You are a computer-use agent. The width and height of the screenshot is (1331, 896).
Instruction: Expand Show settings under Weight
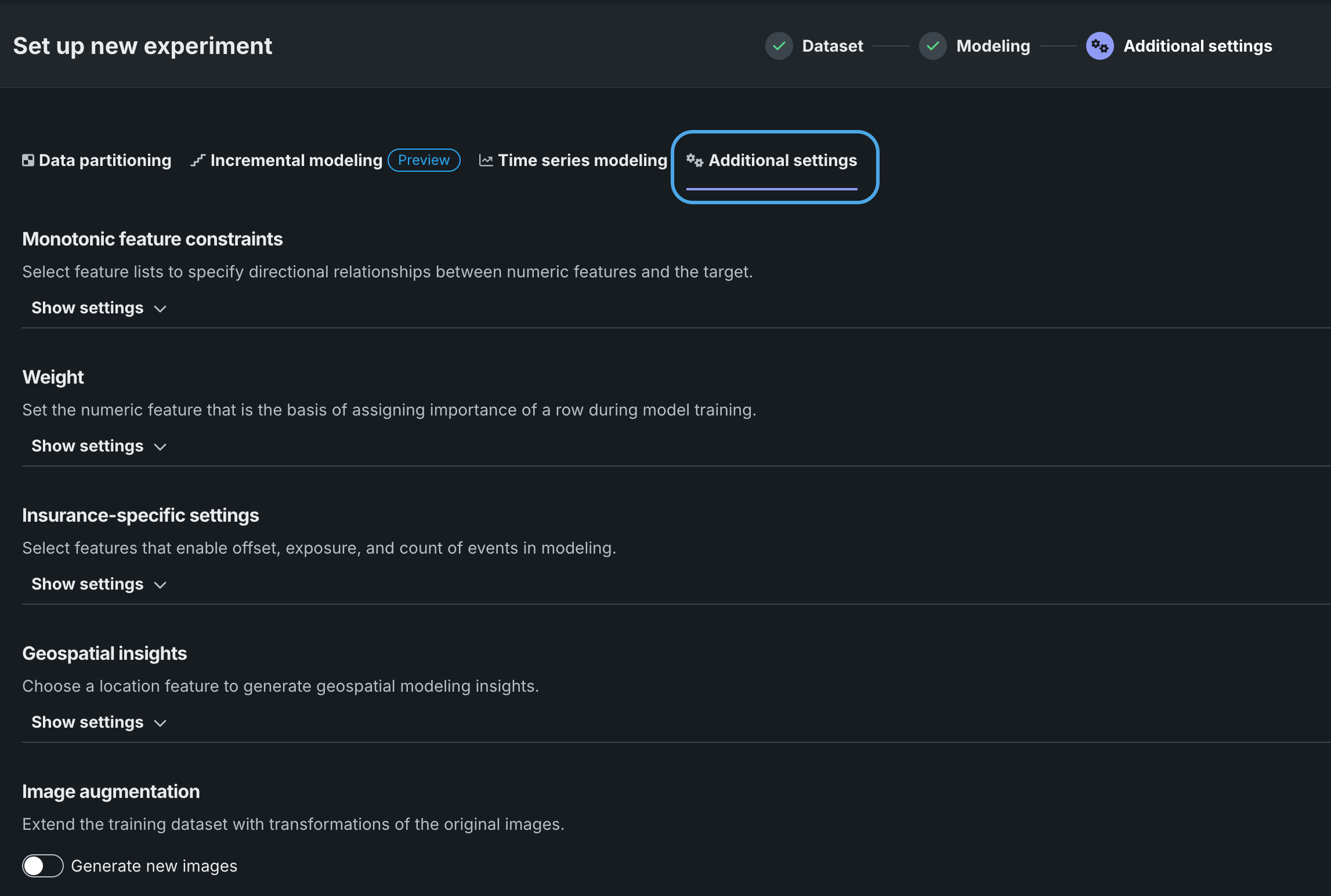tap(99, 446)
